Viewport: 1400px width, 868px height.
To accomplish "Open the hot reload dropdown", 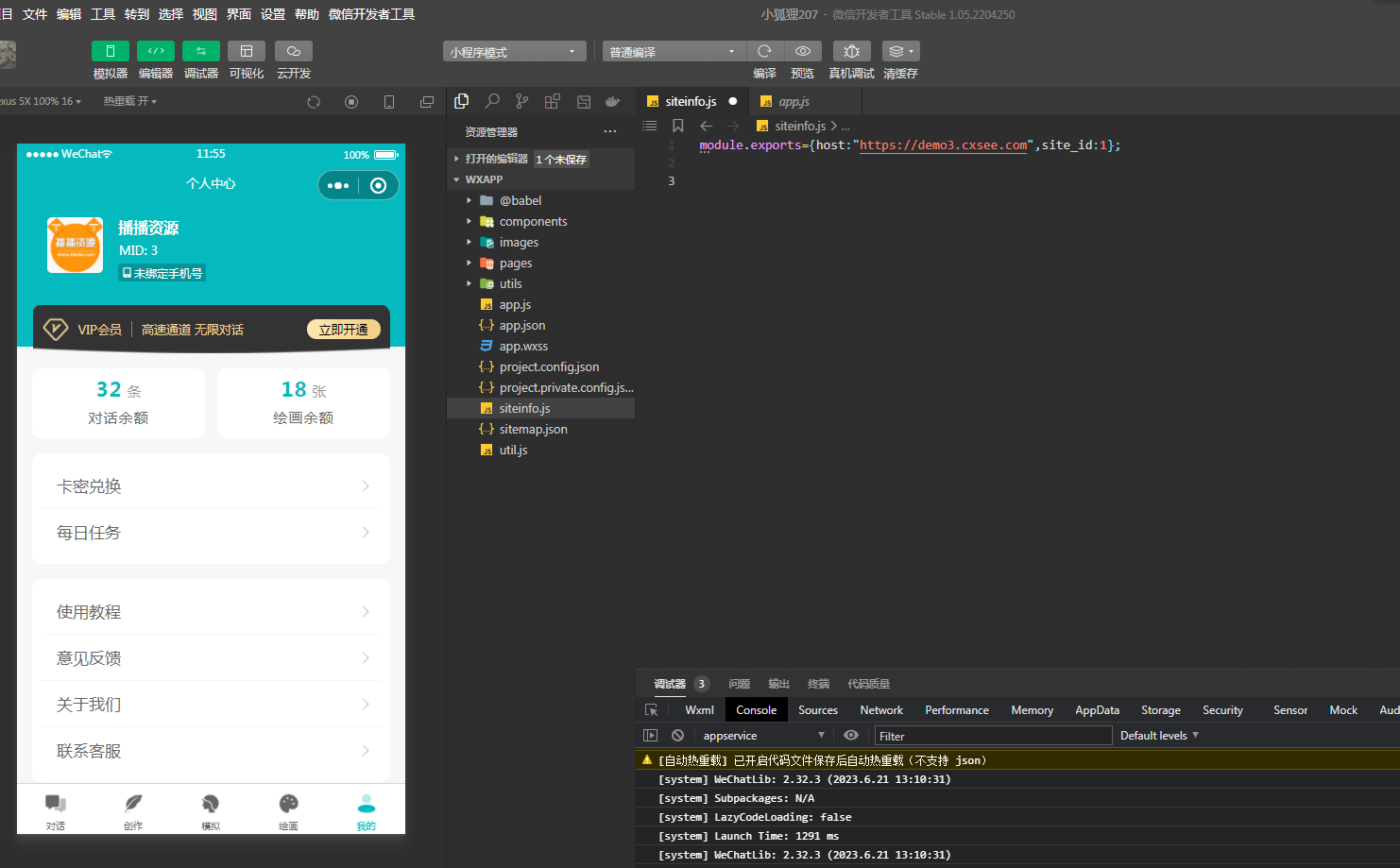I will [130, 101].
